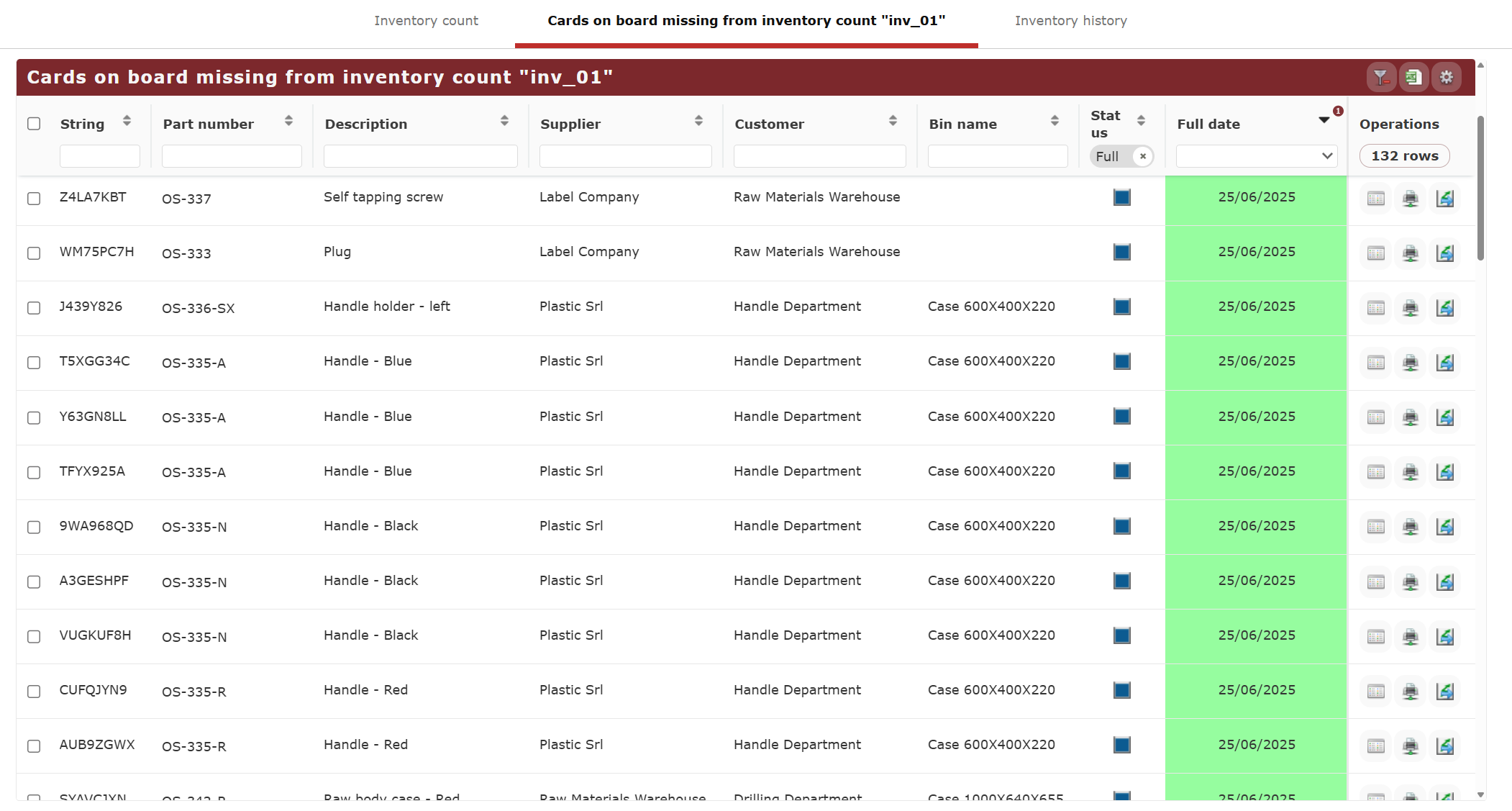Image resolution: width=1512 pixels, height=811 pixels.
Task: Click the Description filter input field
Action: pyautogui.click(x=420, y=156)
